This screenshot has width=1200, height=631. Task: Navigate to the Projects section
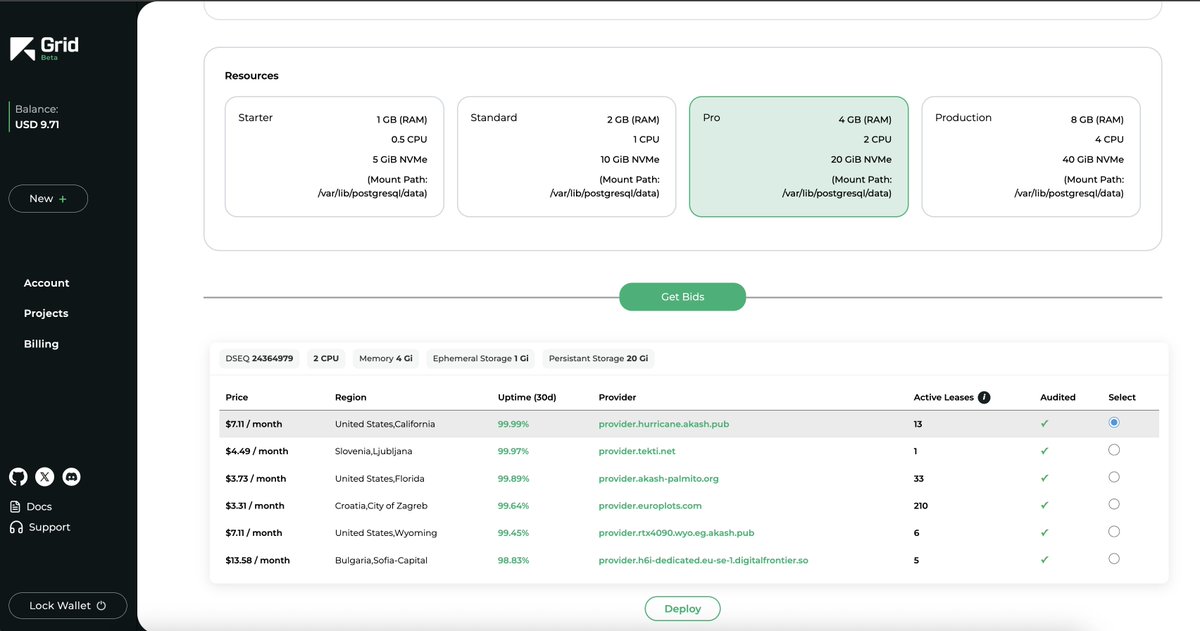pyautogui.click(x=45, y=313)
